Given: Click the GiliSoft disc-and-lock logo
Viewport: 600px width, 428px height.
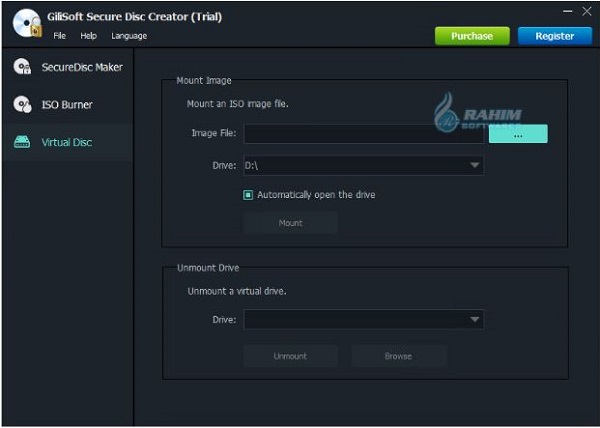Looking at the screenshot, I should pyautogui.click(x=26, y=23).
